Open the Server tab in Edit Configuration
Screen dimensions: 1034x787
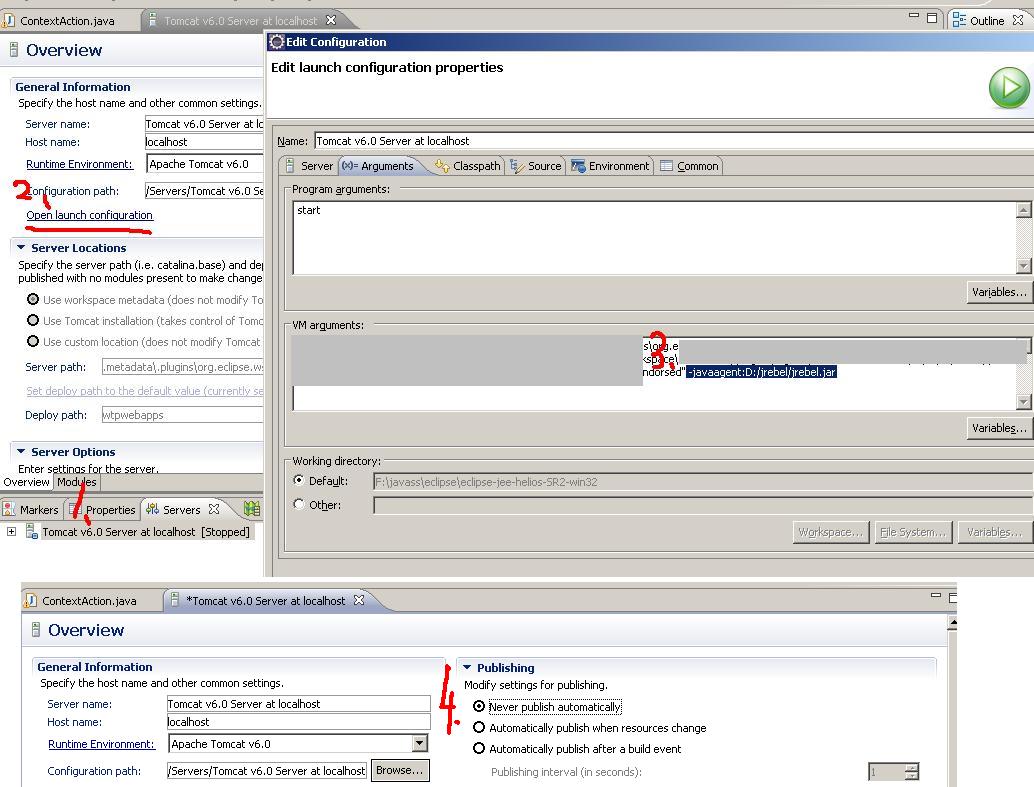[309, 166]
